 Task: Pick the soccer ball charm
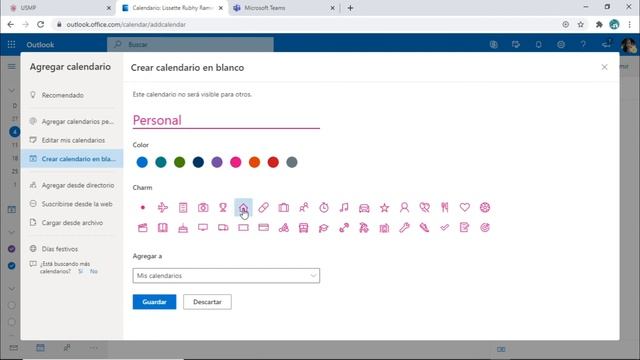pos(484,207)
